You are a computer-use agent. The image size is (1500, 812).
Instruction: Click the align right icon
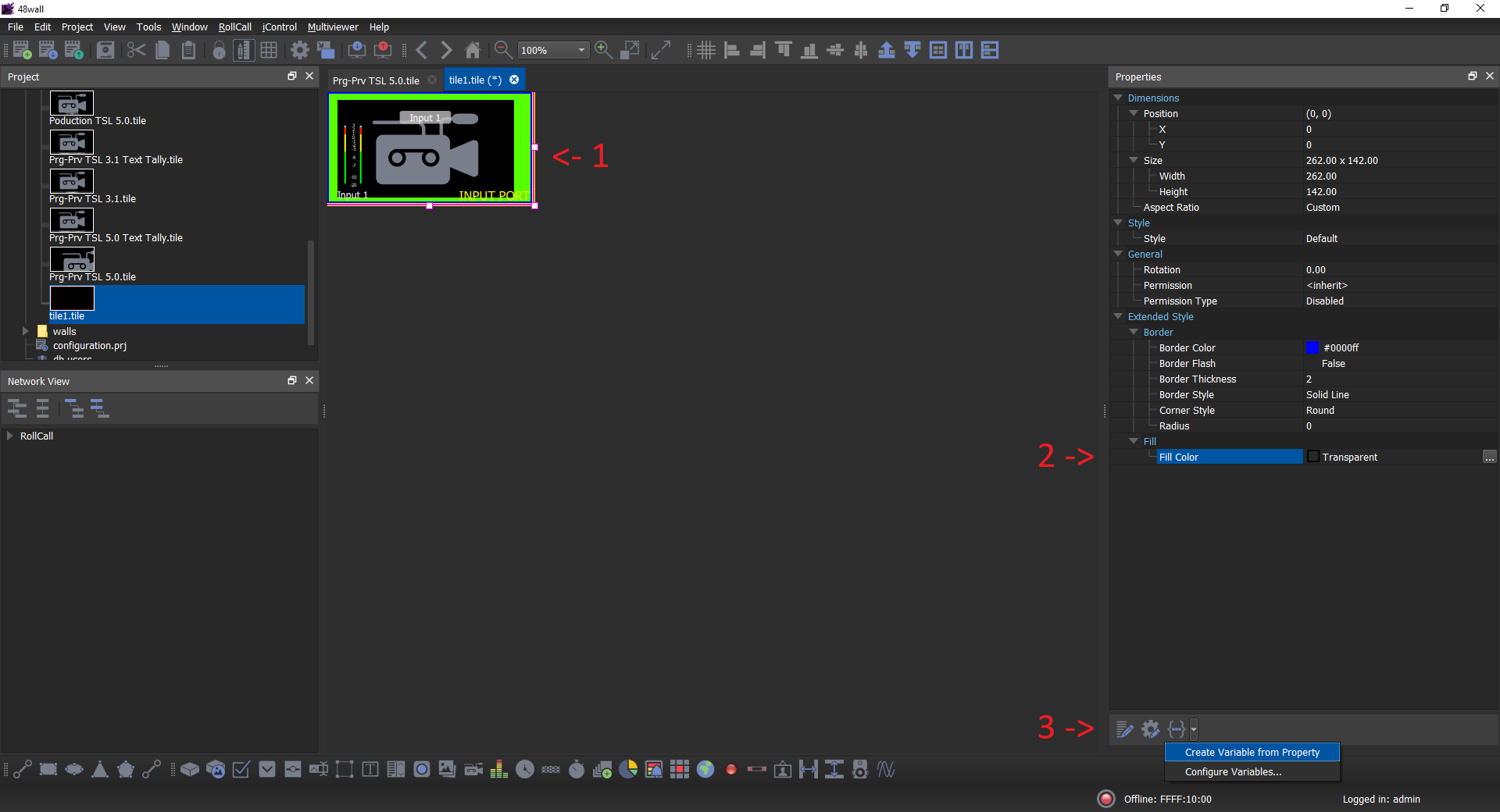click(758, 50)
